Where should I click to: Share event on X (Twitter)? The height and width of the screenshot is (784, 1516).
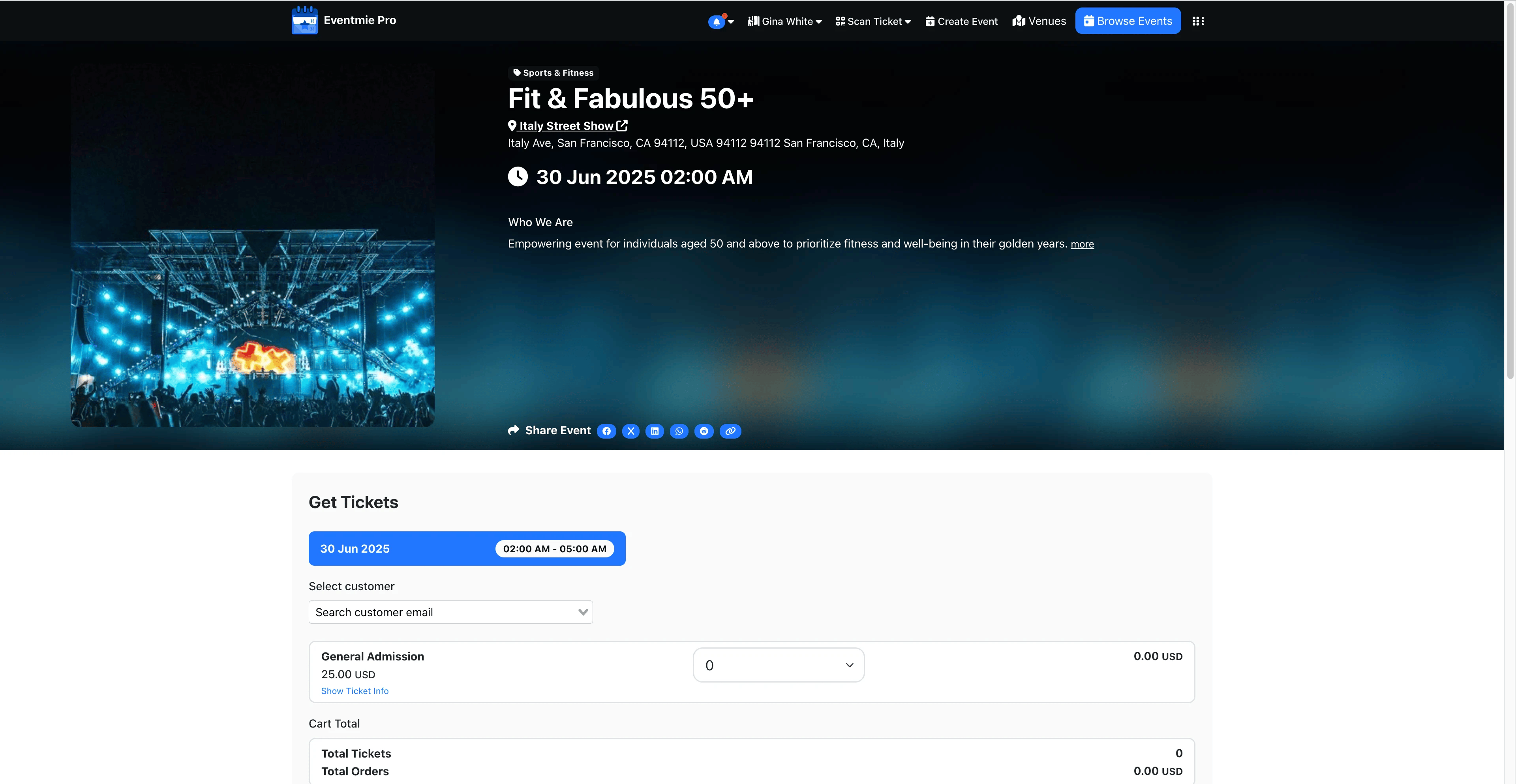click(630, 431)
